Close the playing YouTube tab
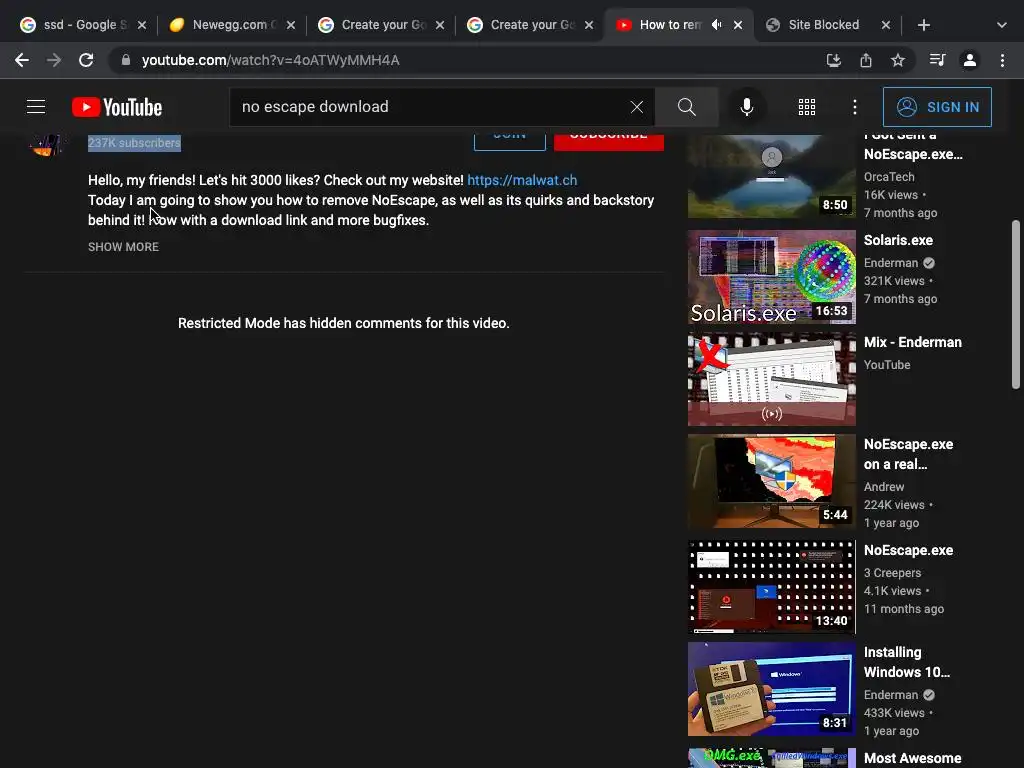 tap(737, 25)
